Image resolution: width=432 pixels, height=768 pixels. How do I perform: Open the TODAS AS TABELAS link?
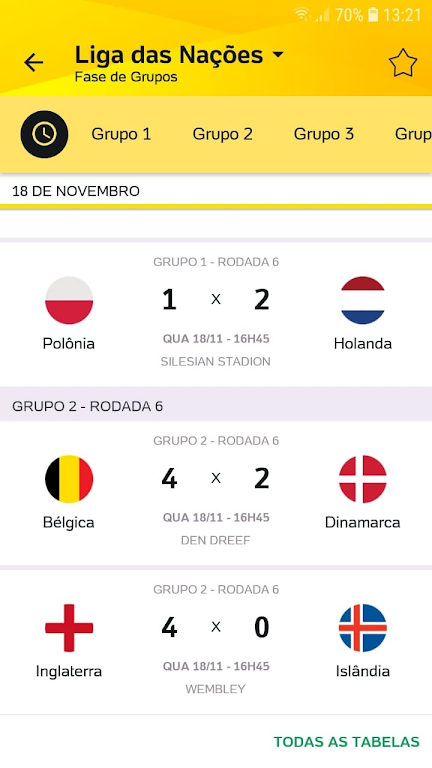click(x=346, y=742)
